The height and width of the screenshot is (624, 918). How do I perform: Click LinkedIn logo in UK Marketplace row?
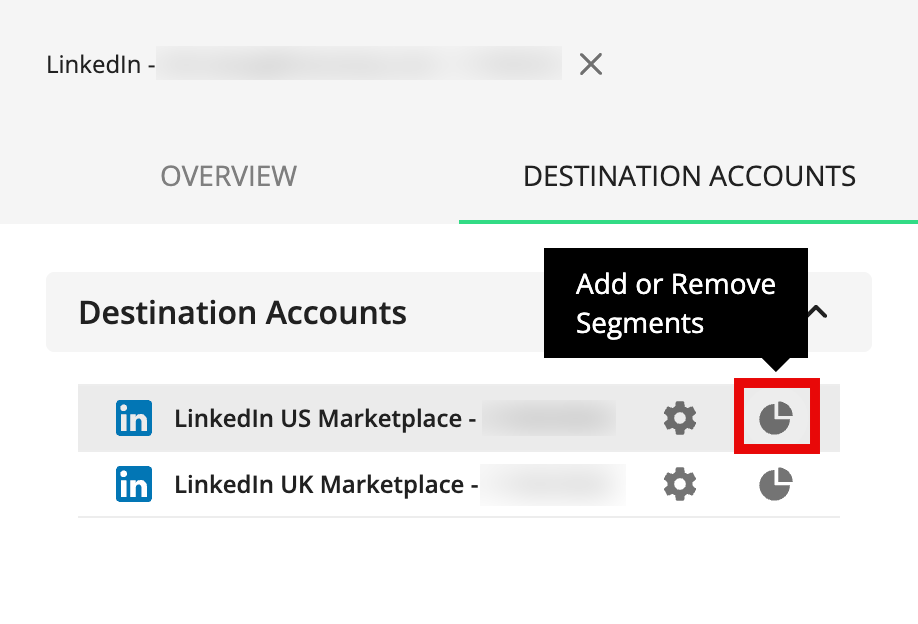click(134, 484)
